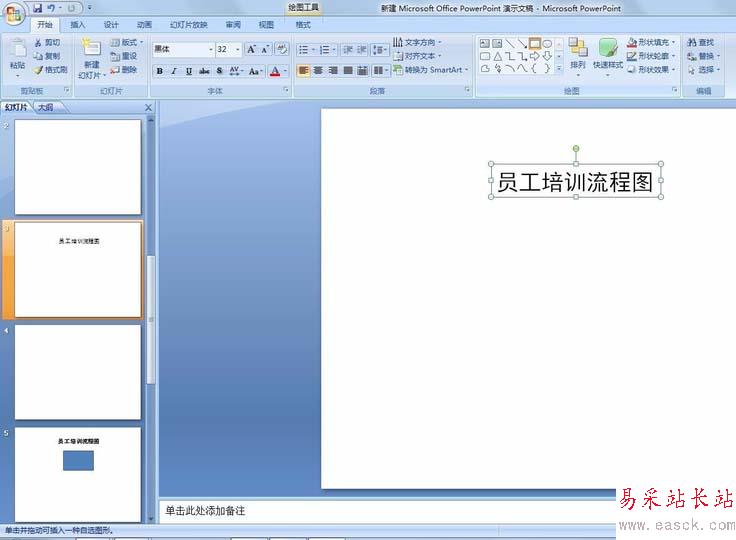Open 转换为 SmartArt dropdown
This screenshot has width=736, height=540.
click(430, 70)
